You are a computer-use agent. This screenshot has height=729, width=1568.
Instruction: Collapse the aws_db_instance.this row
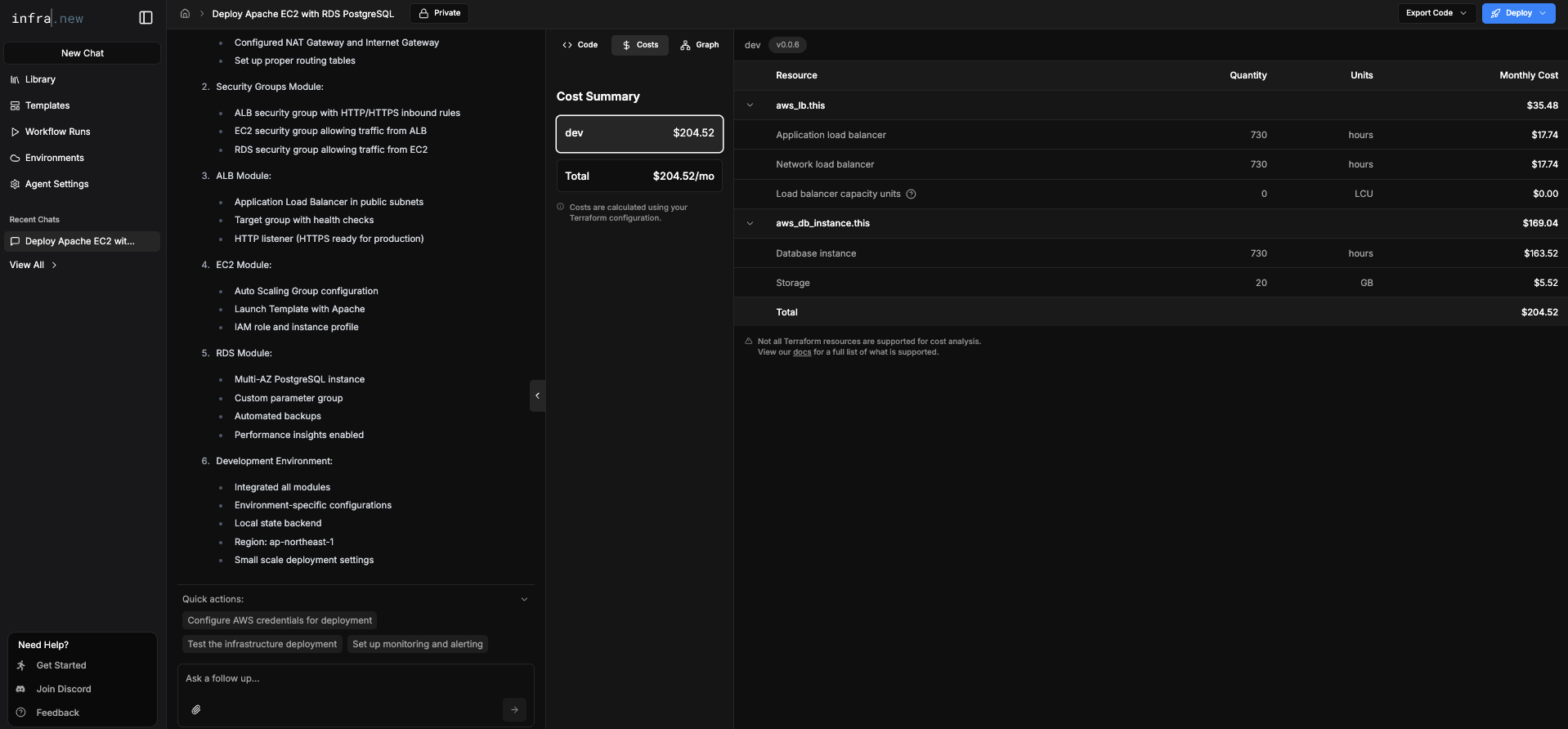coord(750,223)
